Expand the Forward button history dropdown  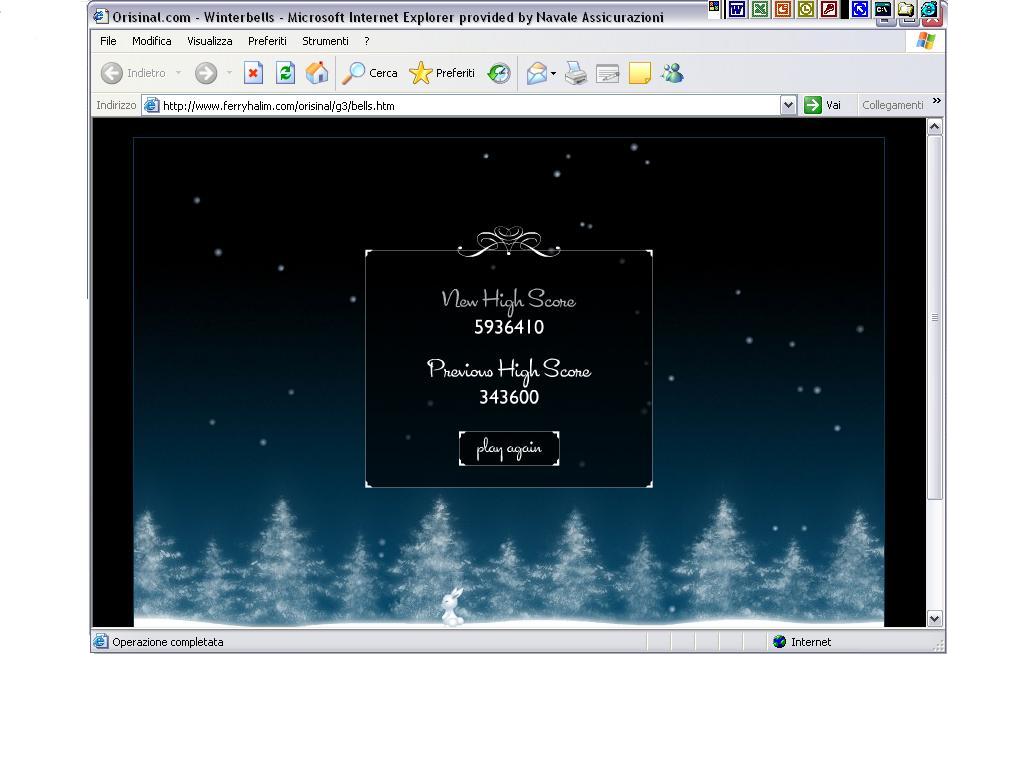[229, 72]
